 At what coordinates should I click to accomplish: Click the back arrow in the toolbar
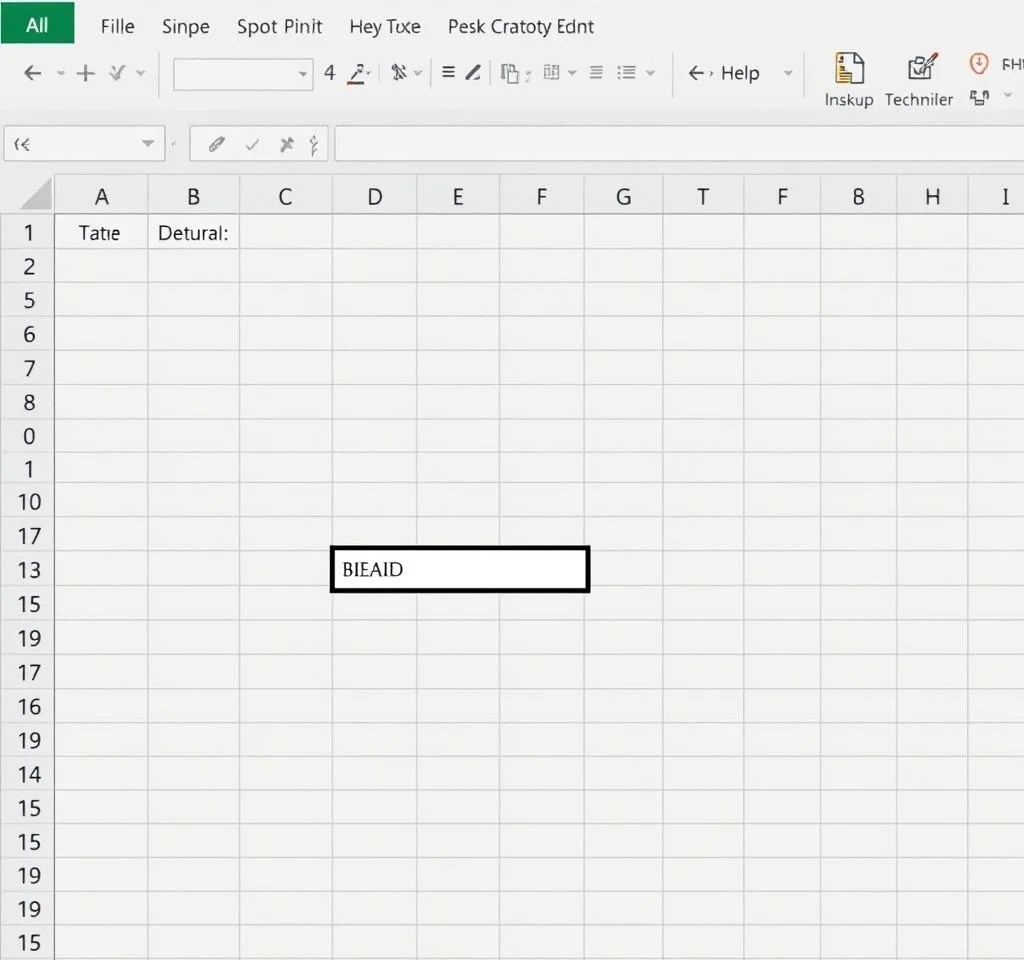[32, 72]
